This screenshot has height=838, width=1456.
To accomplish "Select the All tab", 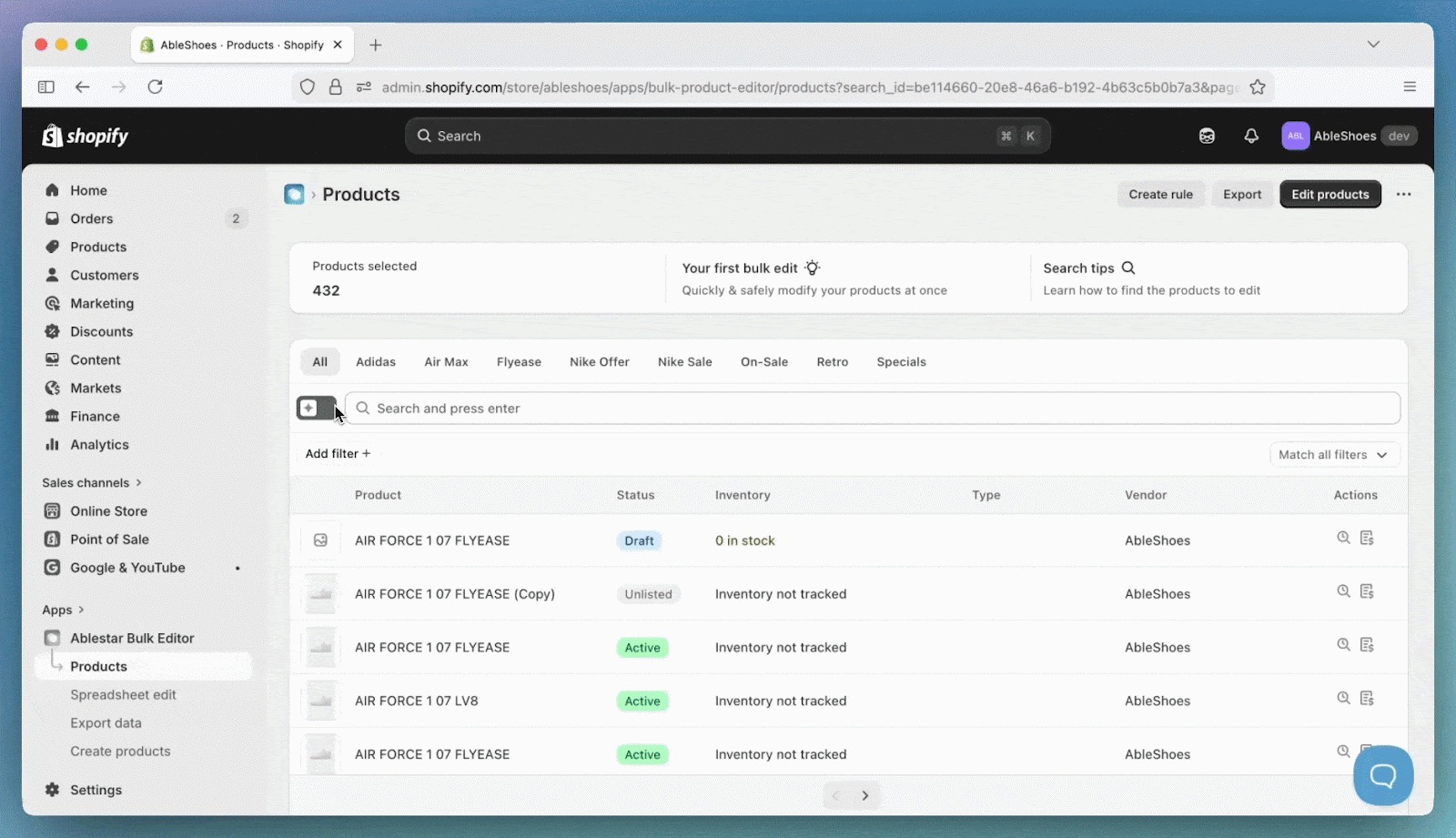I will click(x=320, y=361).
